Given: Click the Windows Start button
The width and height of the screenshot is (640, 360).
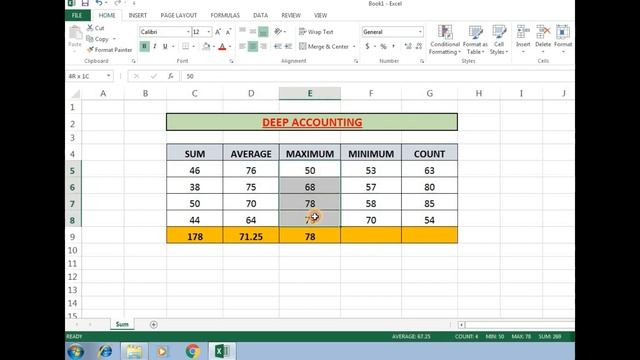Looking at the screenshot, I should [76, 351].
